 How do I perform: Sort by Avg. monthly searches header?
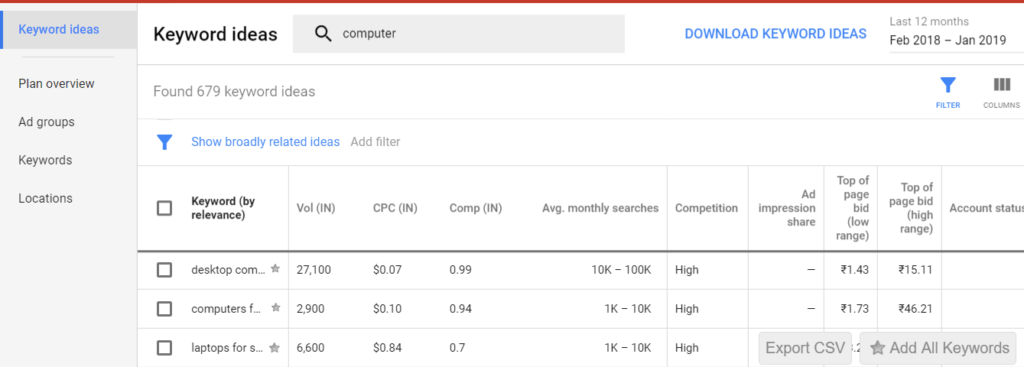click(600, 208)
